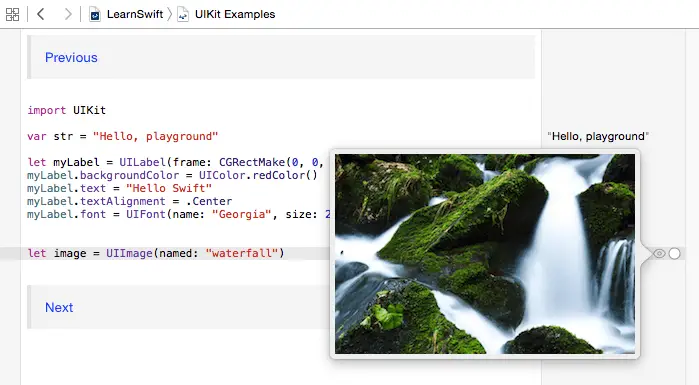The width and height of the screenshot is (699, 385).
Task: Open the Next page link
Action: pos(59,307)
